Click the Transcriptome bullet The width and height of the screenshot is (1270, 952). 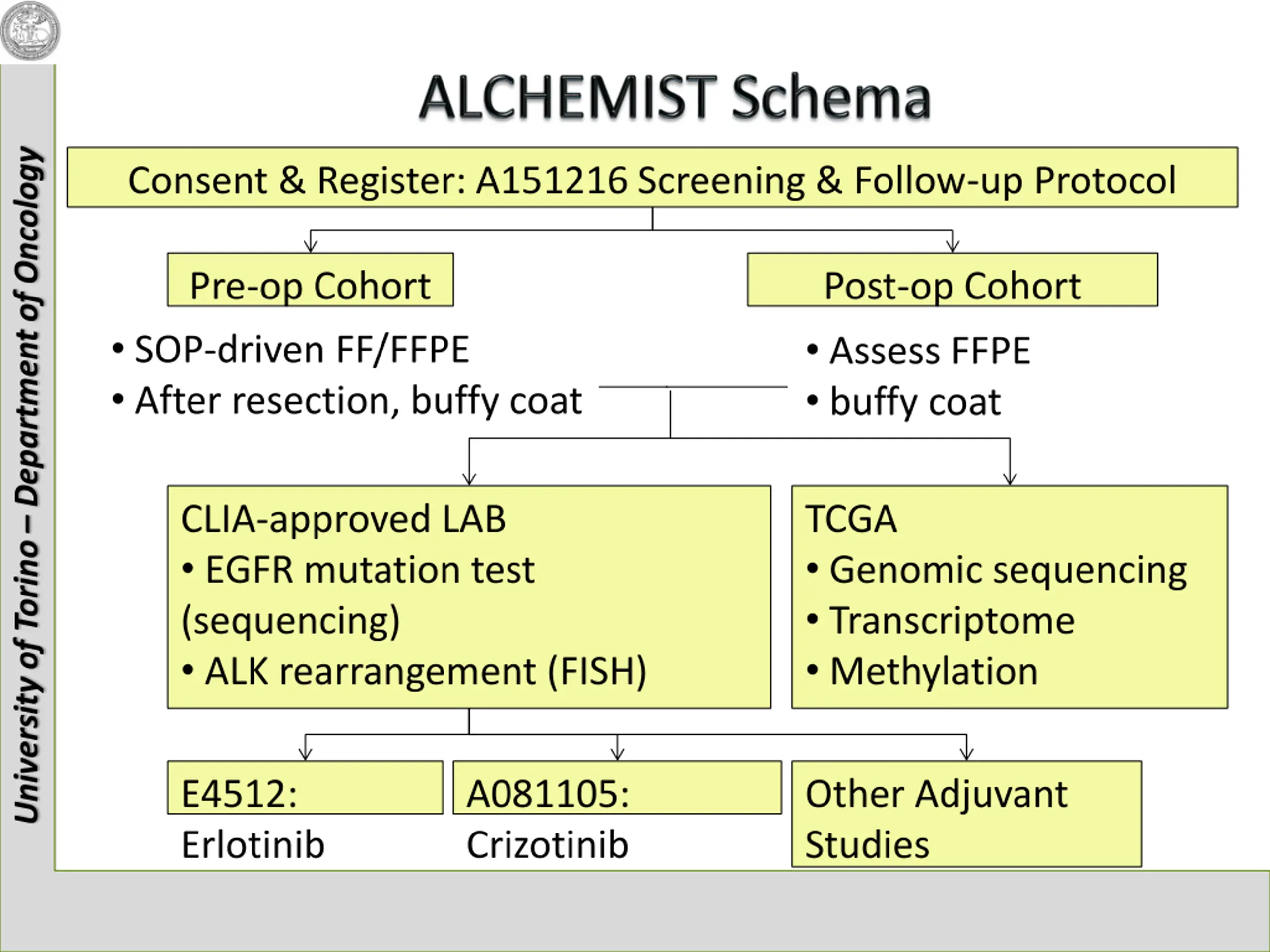tap(941, 621)
